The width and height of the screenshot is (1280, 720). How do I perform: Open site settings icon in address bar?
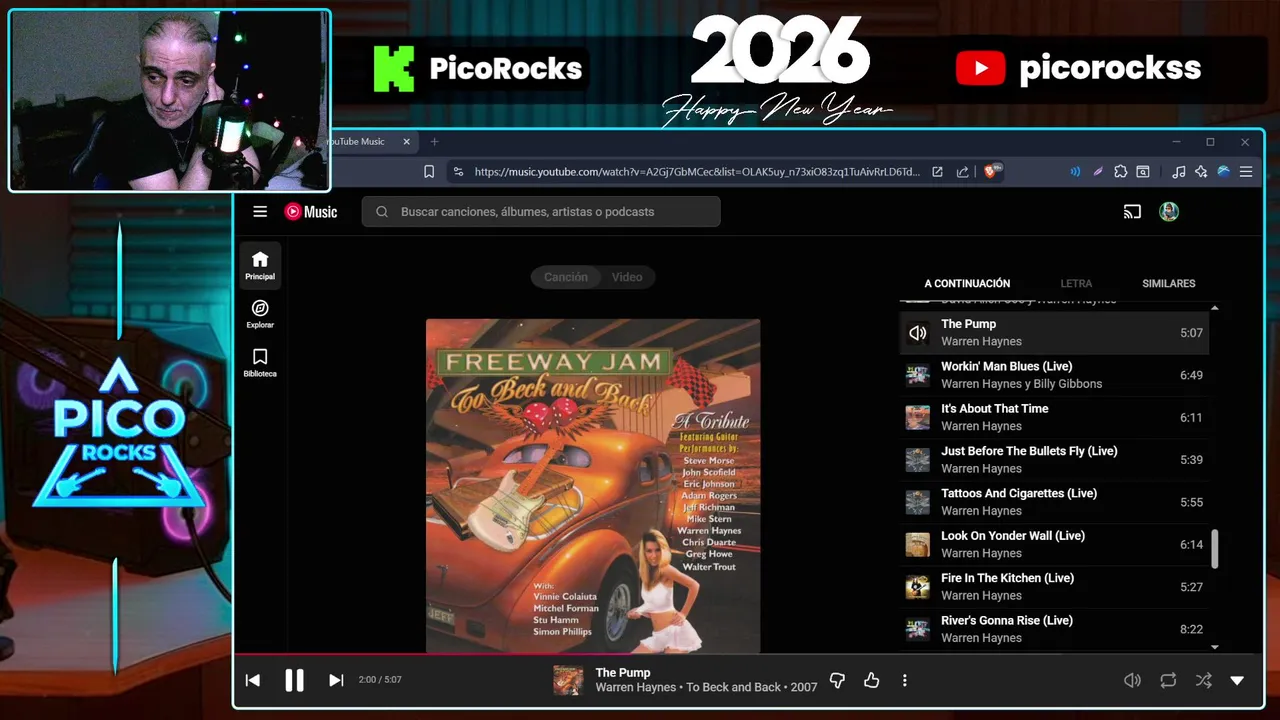458,172
